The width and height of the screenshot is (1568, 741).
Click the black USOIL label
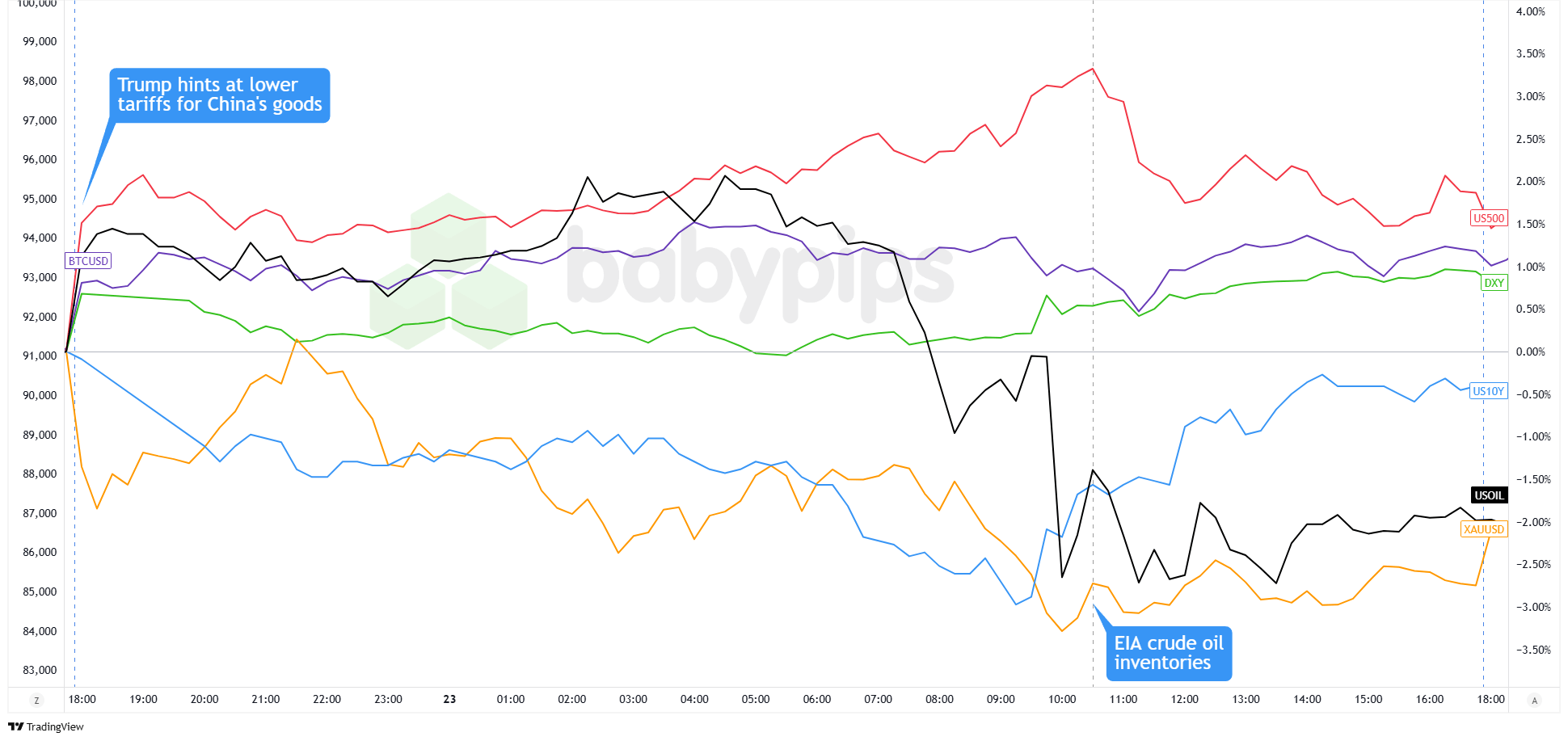tap(1489, 495)
